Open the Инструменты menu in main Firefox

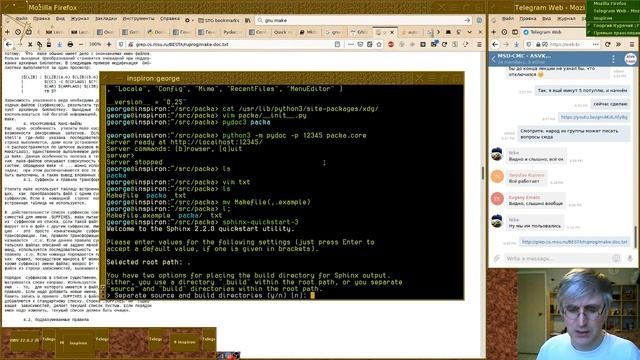tap(138, 19)
